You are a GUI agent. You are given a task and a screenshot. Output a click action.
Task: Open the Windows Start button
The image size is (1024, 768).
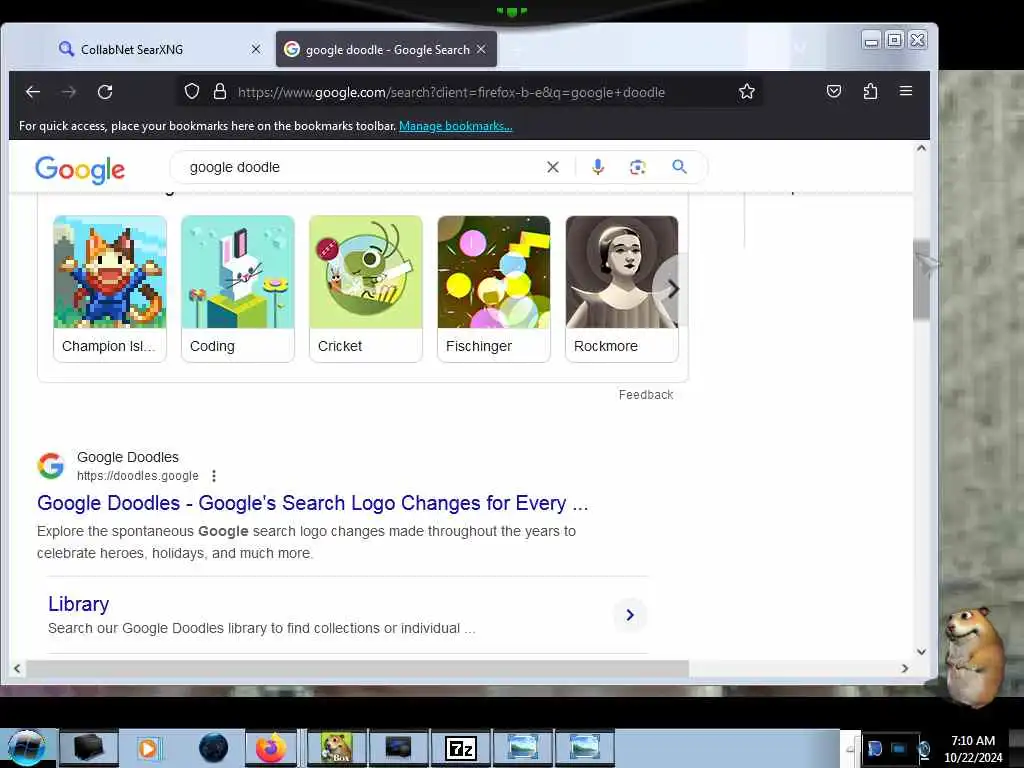pyautogui.click(x=27, y=748)
